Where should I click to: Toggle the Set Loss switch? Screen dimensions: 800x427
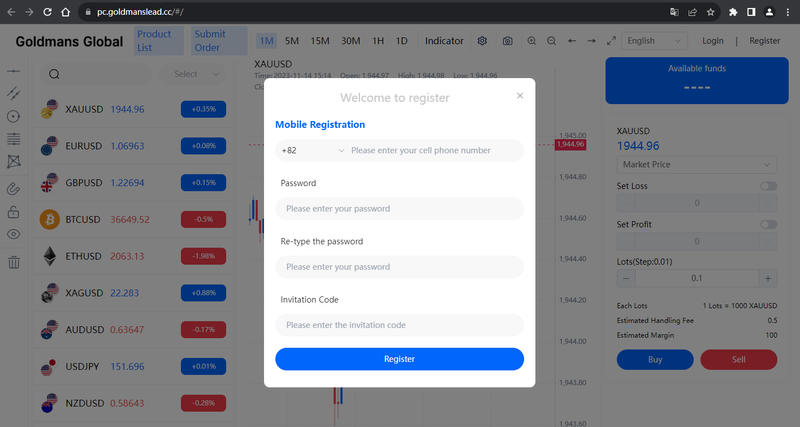coord(768,186)
